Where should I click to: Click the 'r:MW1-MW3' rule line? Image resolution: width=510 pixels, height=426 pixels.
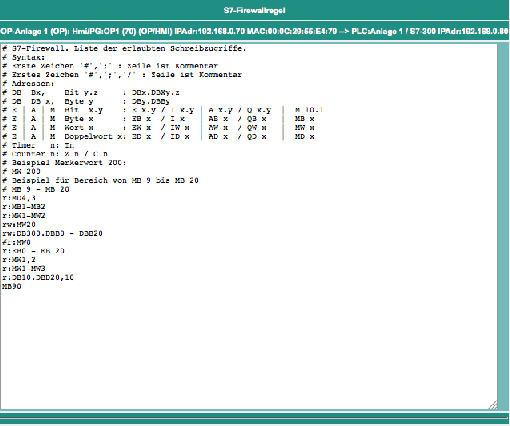tap(24, 268)
